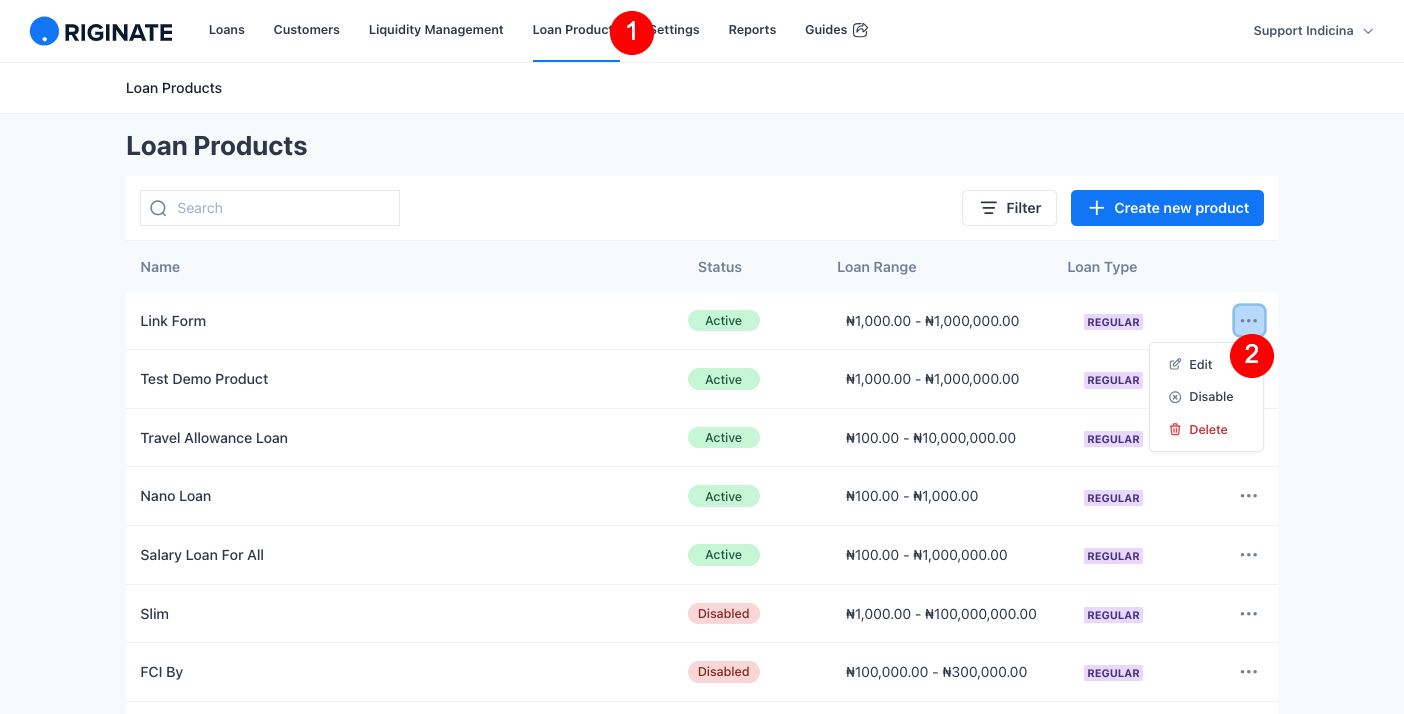This screenshot has height=714, width=1404.
Task: Click ₦100,000.00 - ₦300,000.00 loan range
Action: (936, 672)
